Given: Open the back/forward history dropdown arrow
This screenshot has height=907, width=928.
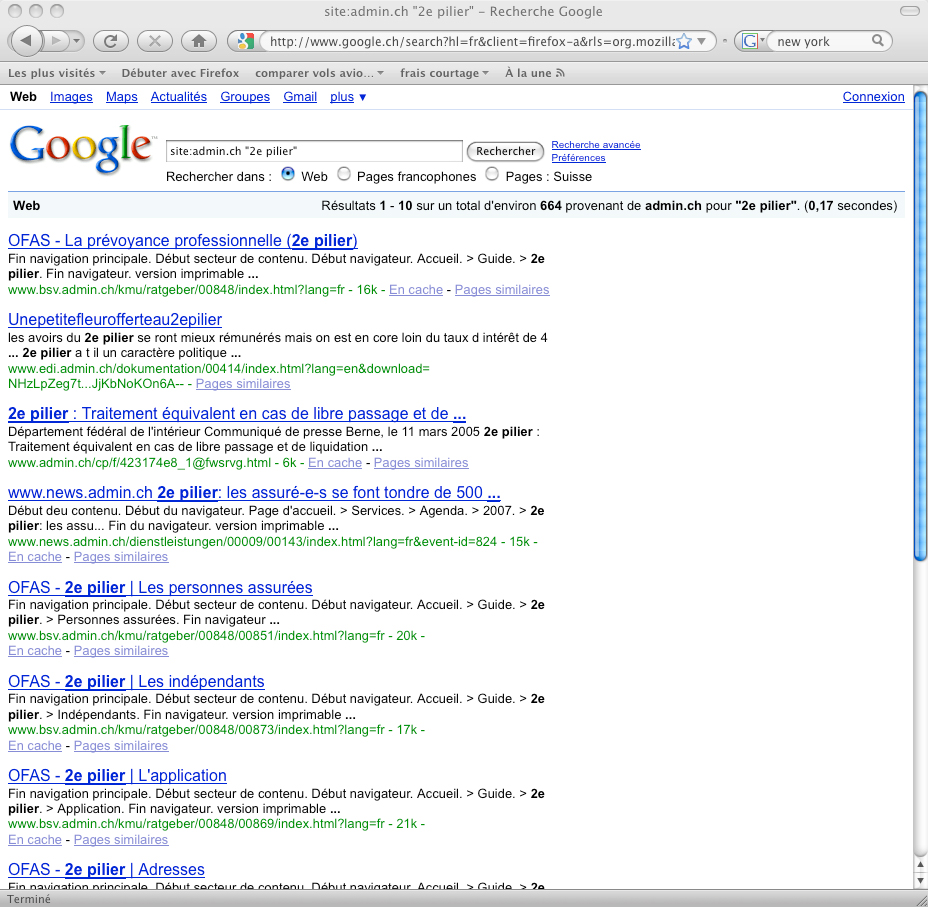Looking at the screenshot, I should (x=76, y=41).
